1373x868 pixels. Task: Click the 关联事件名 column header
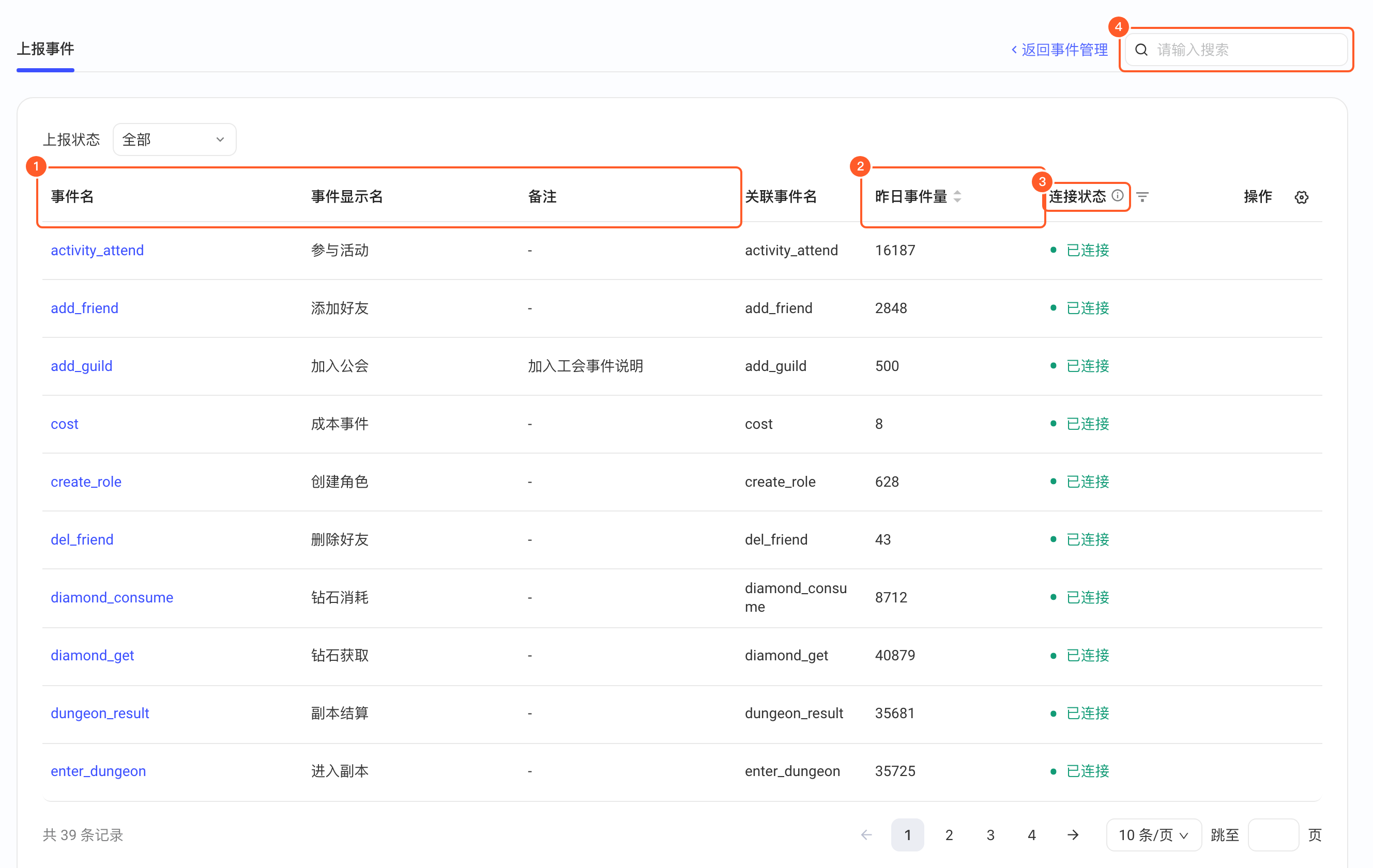click(781, 197)
